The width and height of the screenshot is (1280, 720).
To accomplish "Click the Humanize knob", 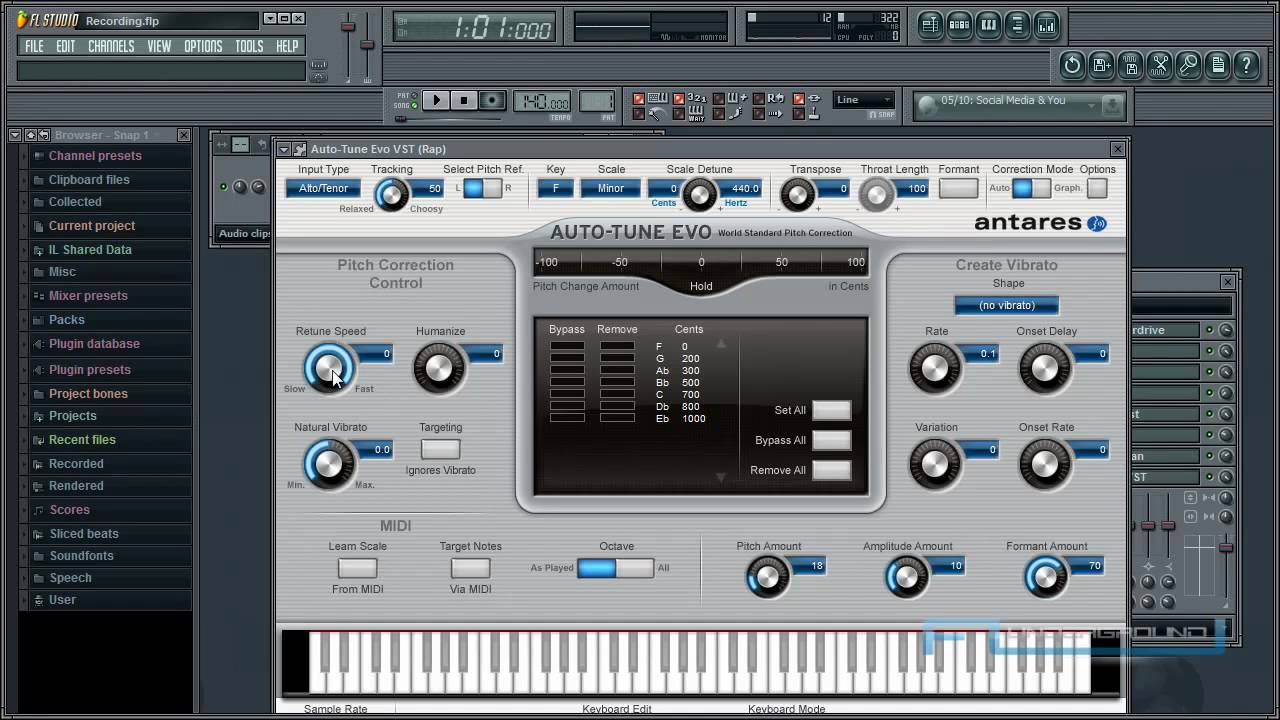I will pyautogui.click(x=438, y=367).
